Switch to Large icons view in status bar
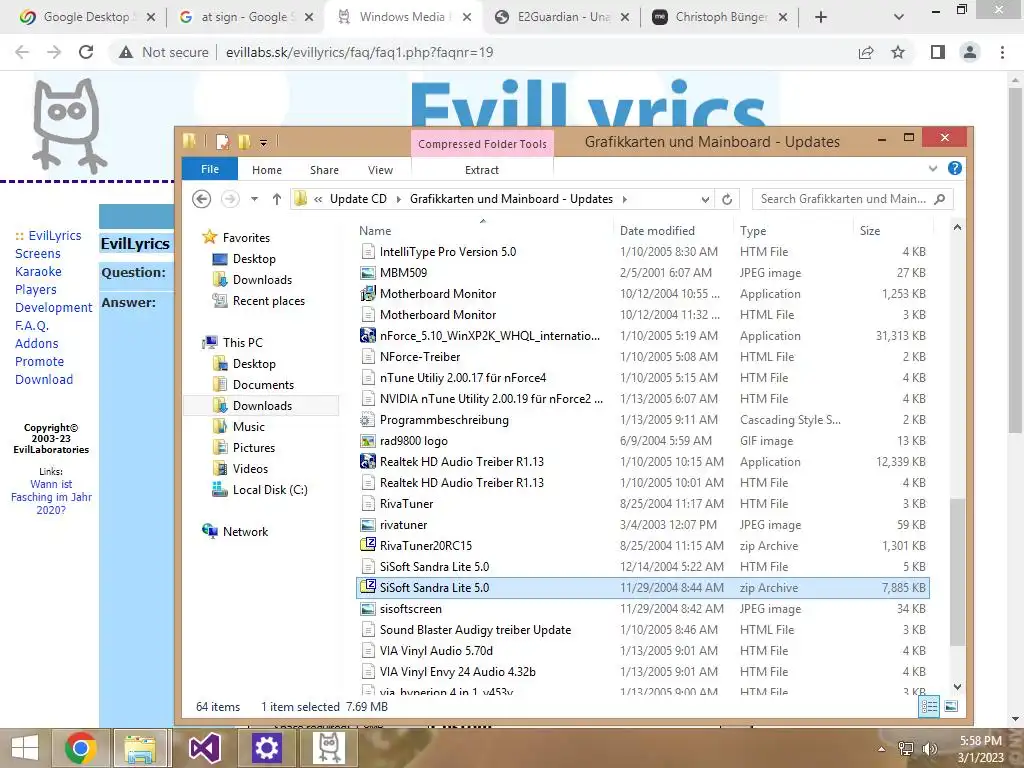This screenshot has height=768, width=1024. click(x=951, y=706)
